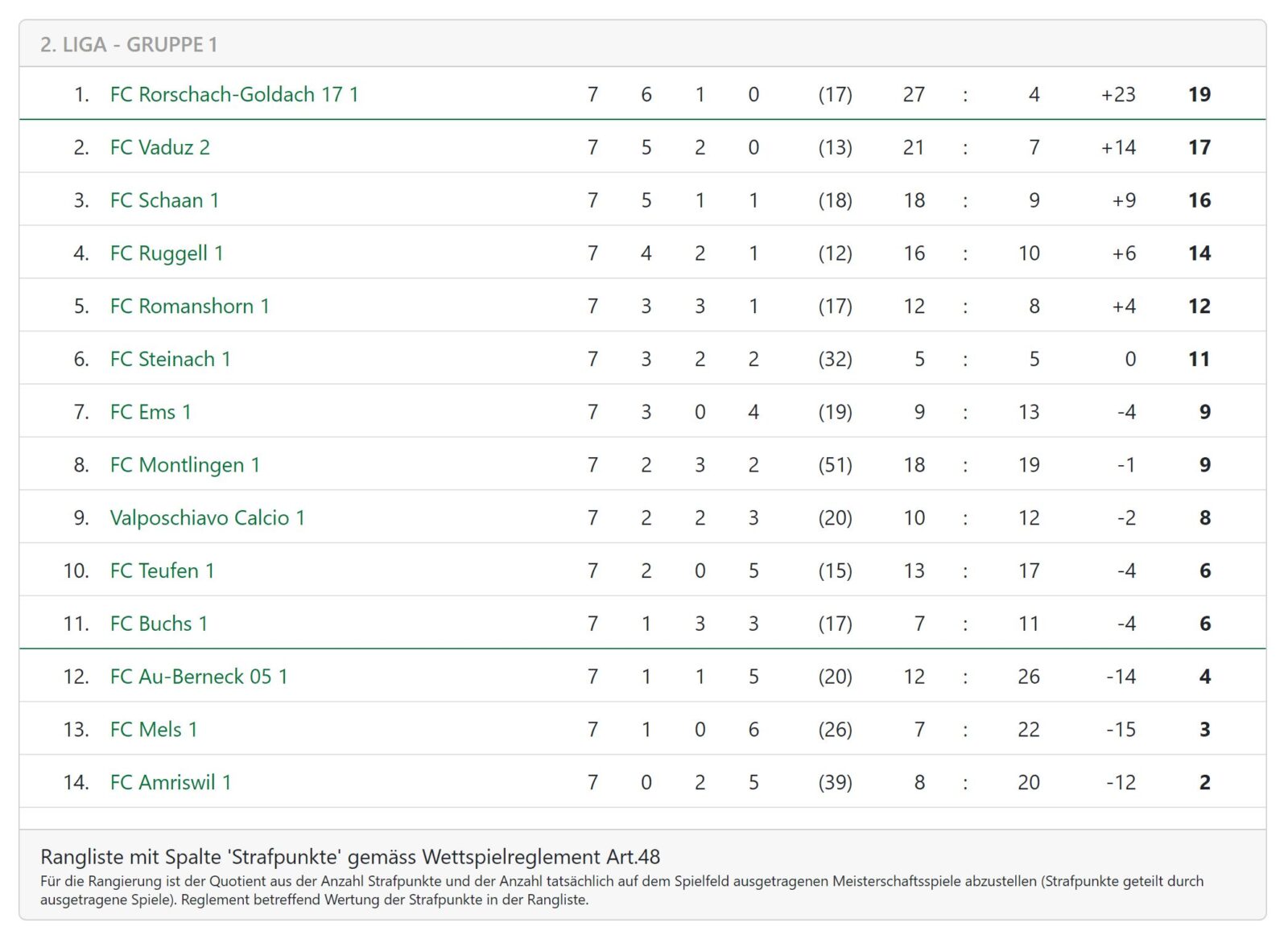Open Valposchiavo Calcio 1 team page
The image size is (1288, 939).
(207, 518)
